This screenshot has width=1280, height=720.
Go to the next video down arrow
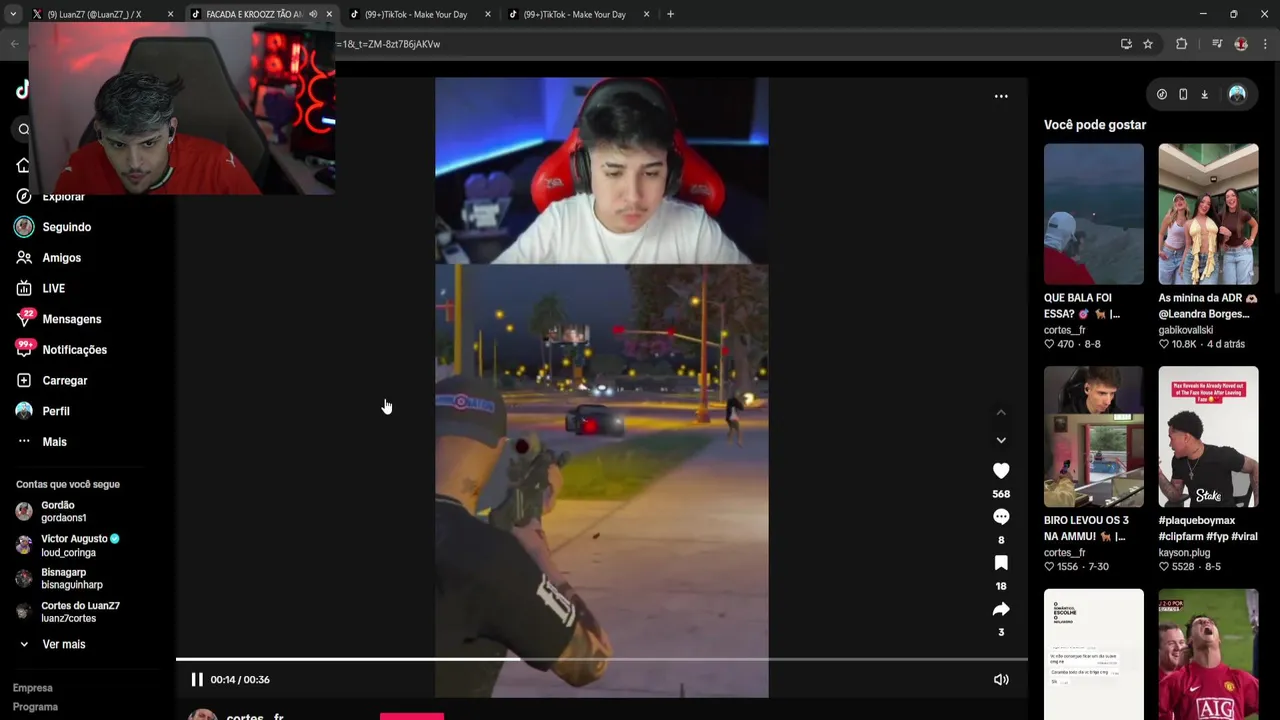(1001, 440)
